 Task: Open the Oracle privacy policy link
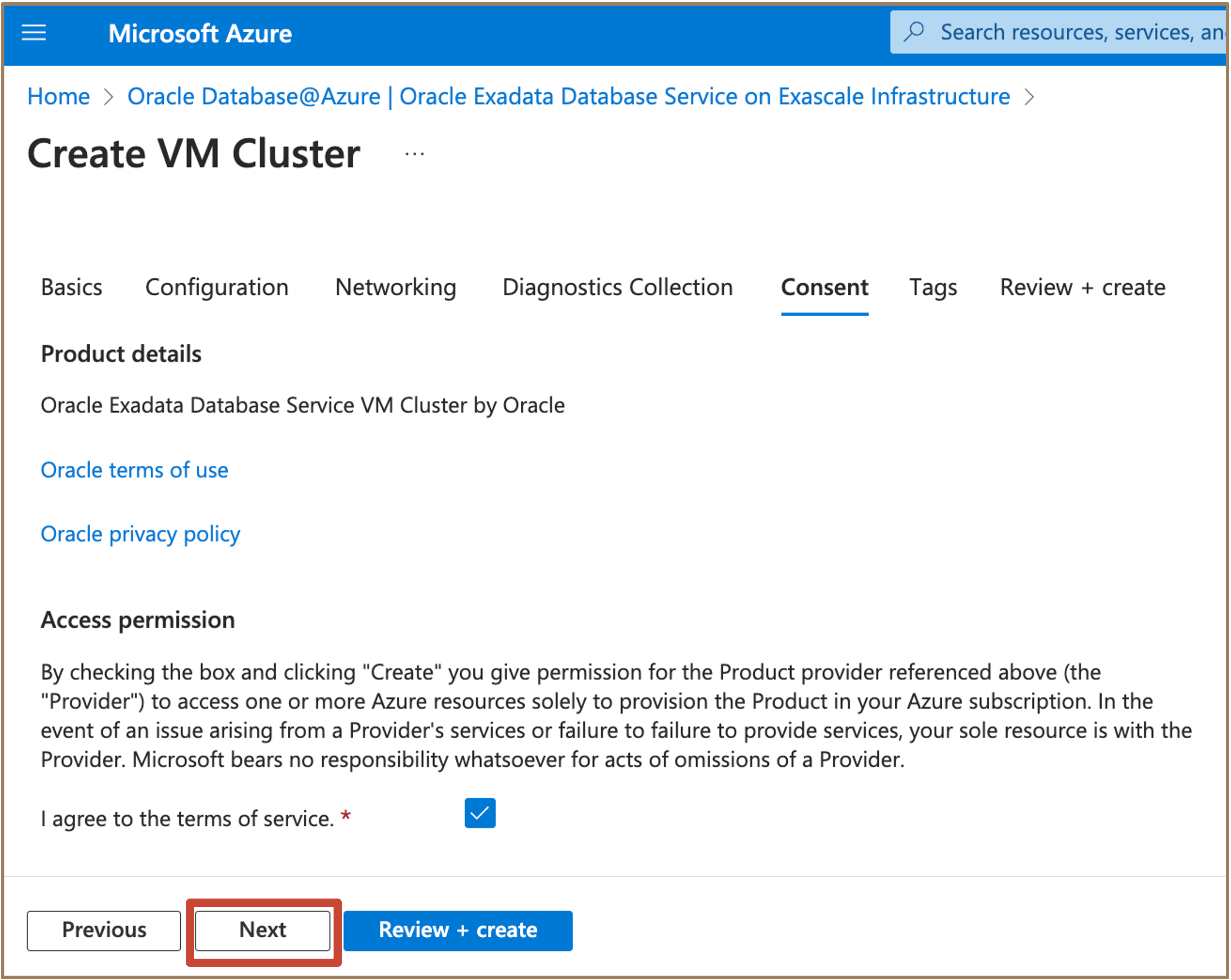coord(141,534)
